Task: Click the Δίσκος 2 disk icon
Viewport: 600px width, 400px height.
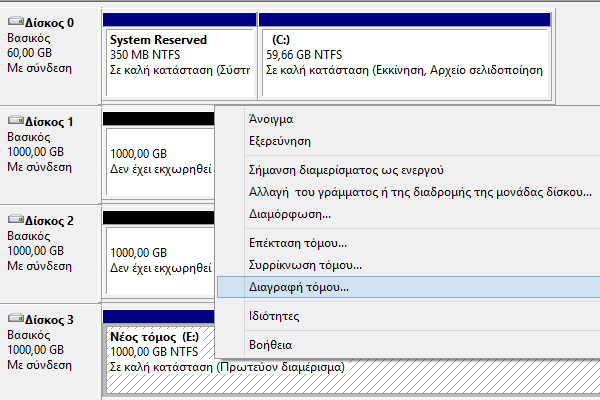Action: [x=16, y=219]
